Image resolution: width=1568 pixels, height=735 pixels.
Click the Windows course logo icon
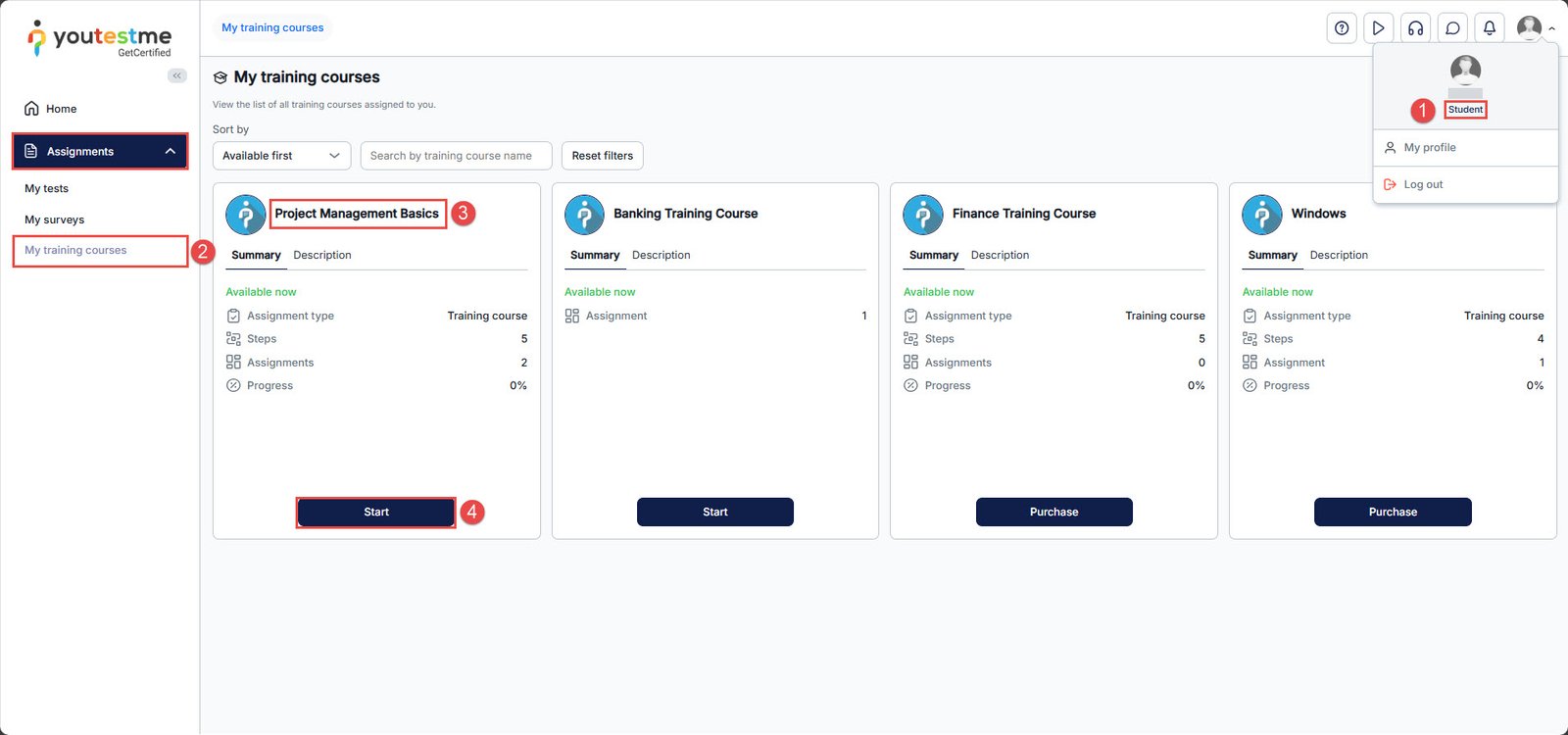click(x=1261, y=215)
